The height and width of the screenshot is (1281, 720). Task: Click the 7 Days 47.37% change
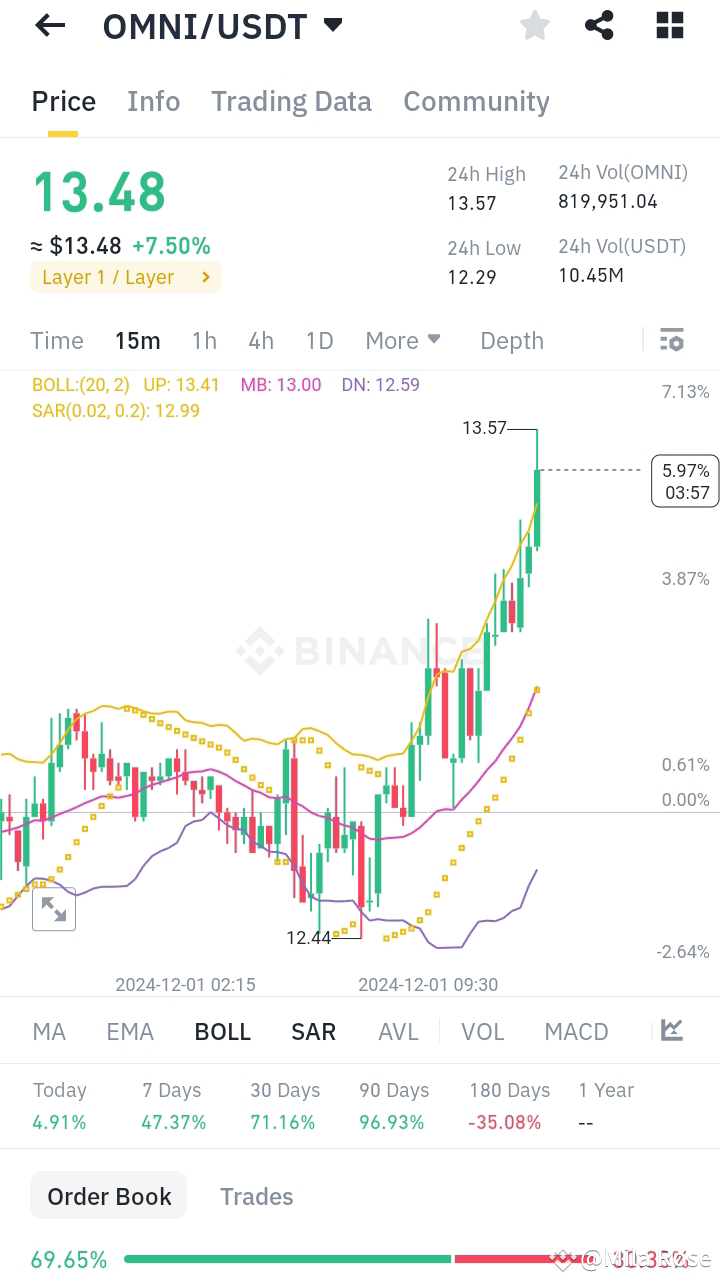(x=174, y=1122)
